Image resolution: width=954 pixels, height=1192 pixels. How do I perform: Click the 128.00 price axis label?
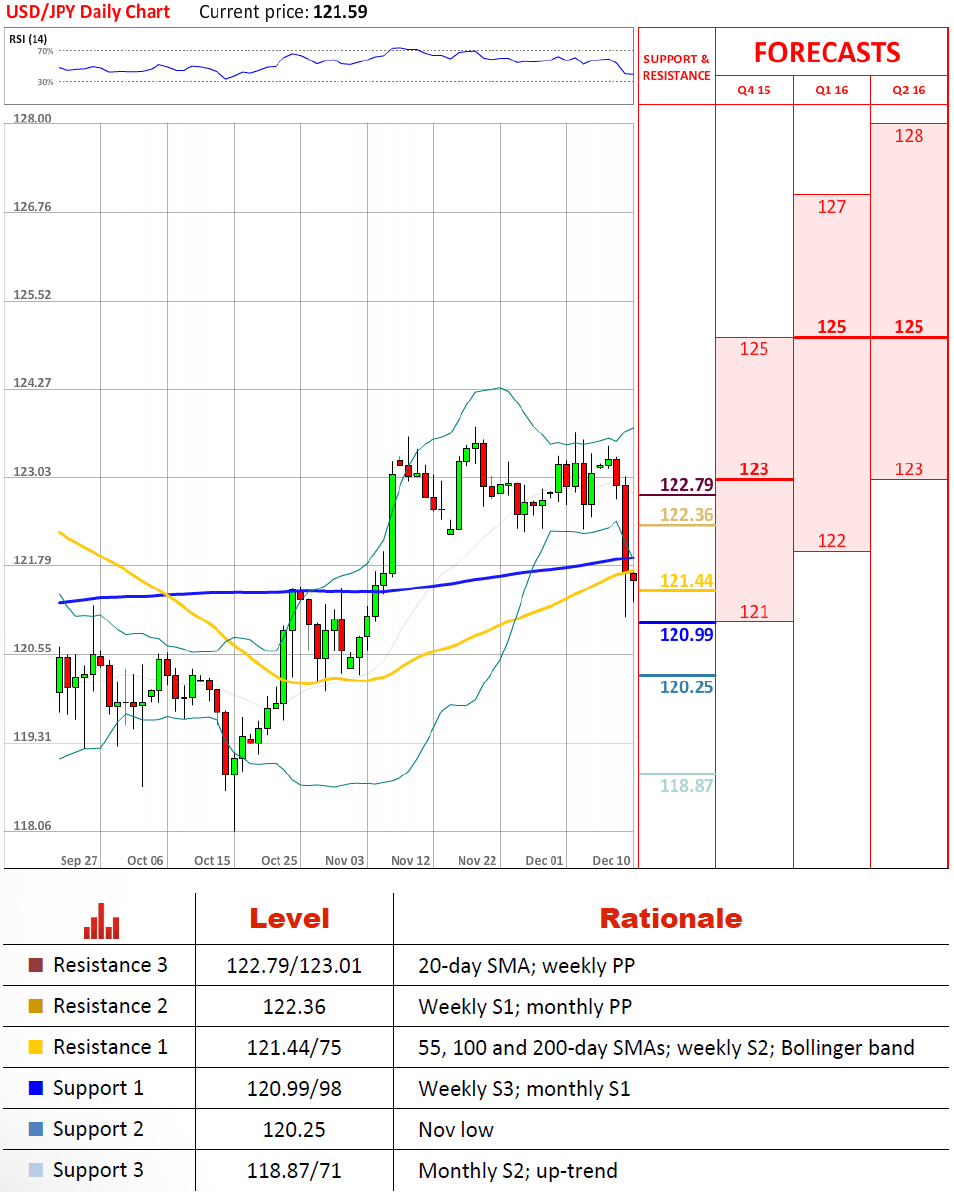pos(33,118)
